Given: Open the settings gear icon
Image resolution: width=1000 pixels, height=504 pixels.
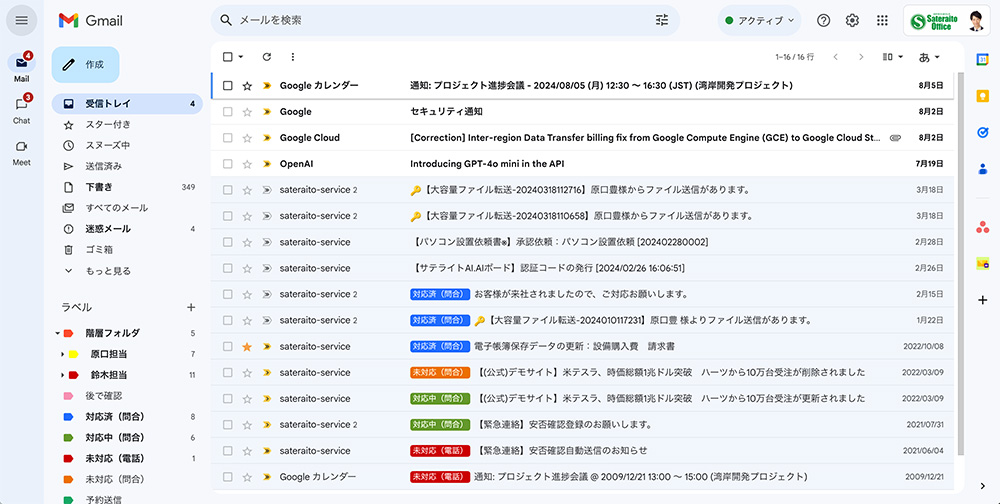Looking at the screenshot, I should click(852, 20).
